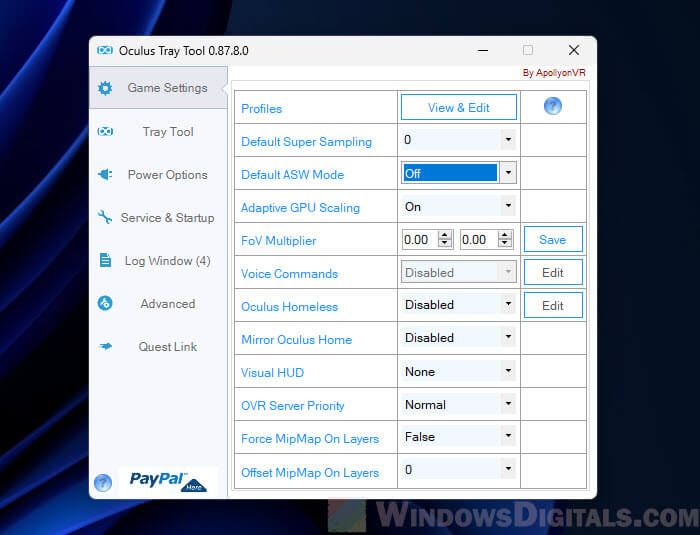The height and width of the screenshot is (535, 700).
Task: Edit Voice Commands settings
Action: point(553,272)
